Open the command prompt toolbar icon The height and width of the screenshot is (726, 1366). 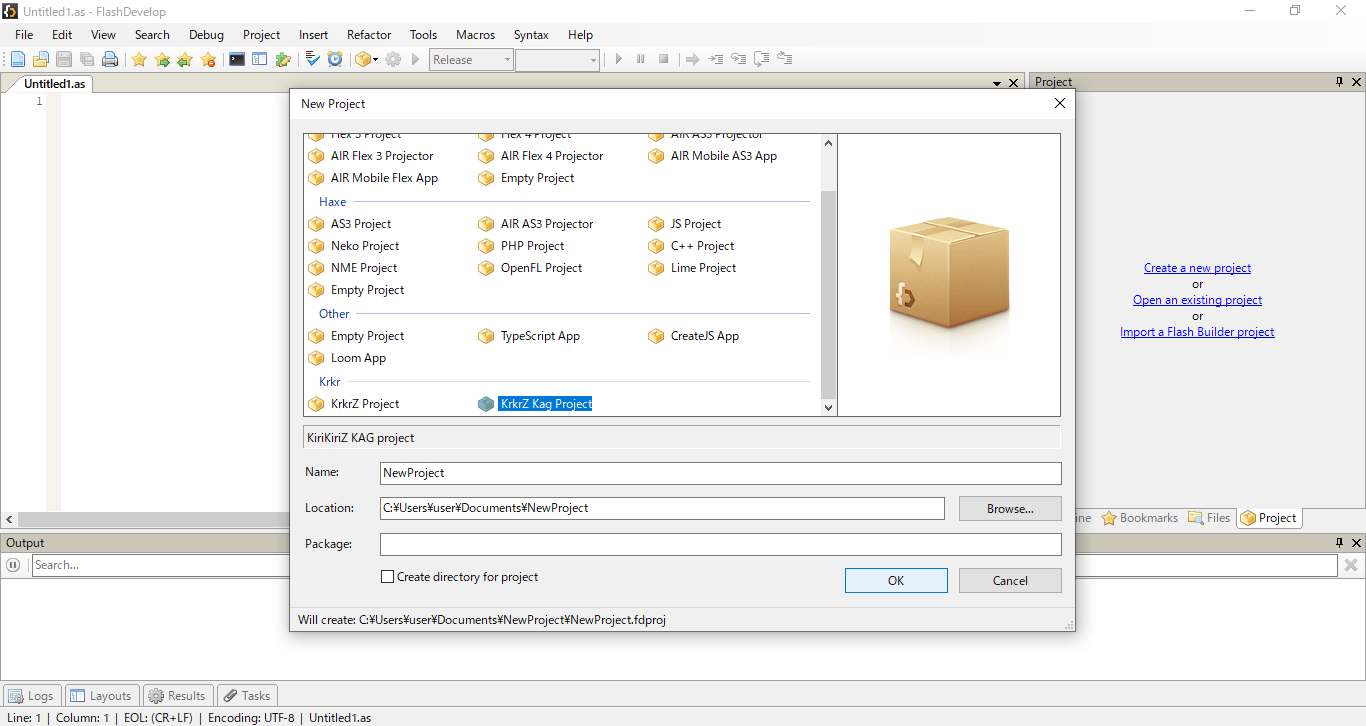click(237, 60)
